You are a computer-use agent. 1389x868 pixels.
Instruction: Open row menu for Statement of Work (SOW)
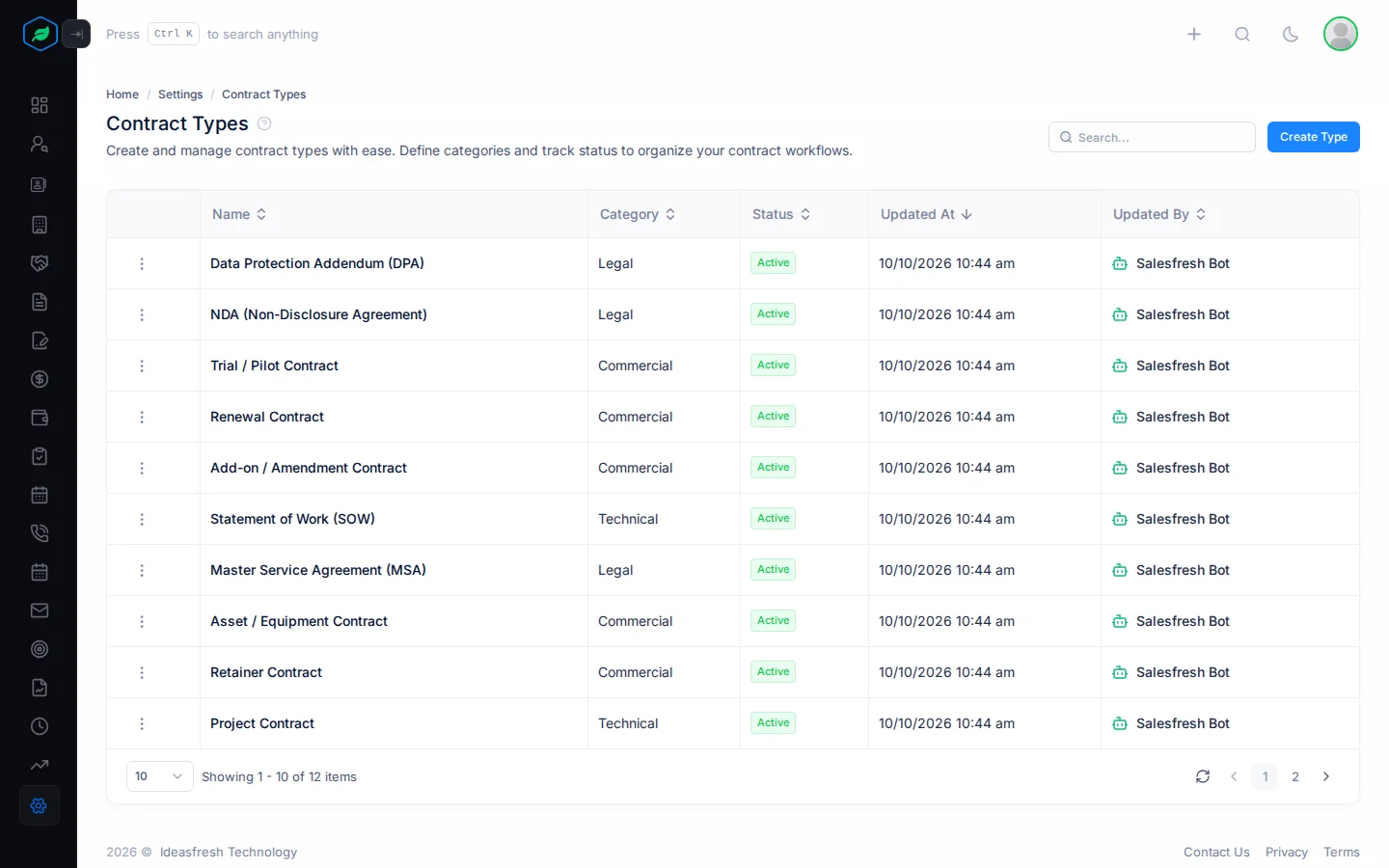[142, 519]
